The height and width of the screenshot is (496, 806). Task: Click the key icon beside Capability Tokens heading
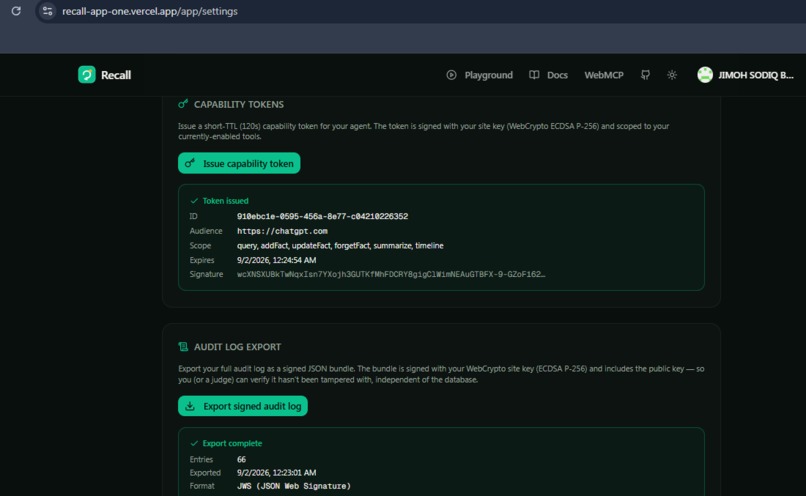pos(183,104)
